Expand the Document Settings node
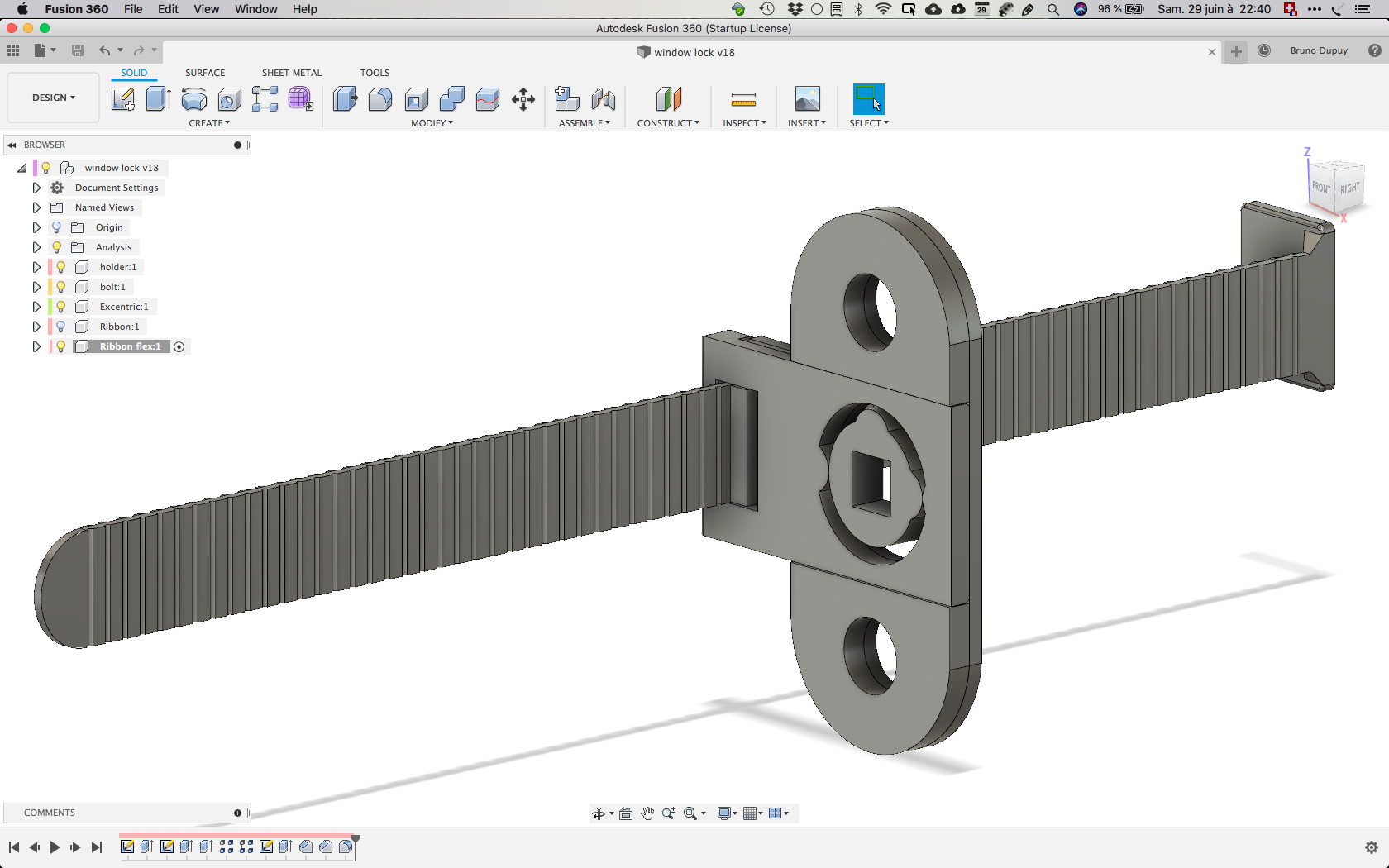The height and width of the screenshot is (868, 1389). click(36, 188)
